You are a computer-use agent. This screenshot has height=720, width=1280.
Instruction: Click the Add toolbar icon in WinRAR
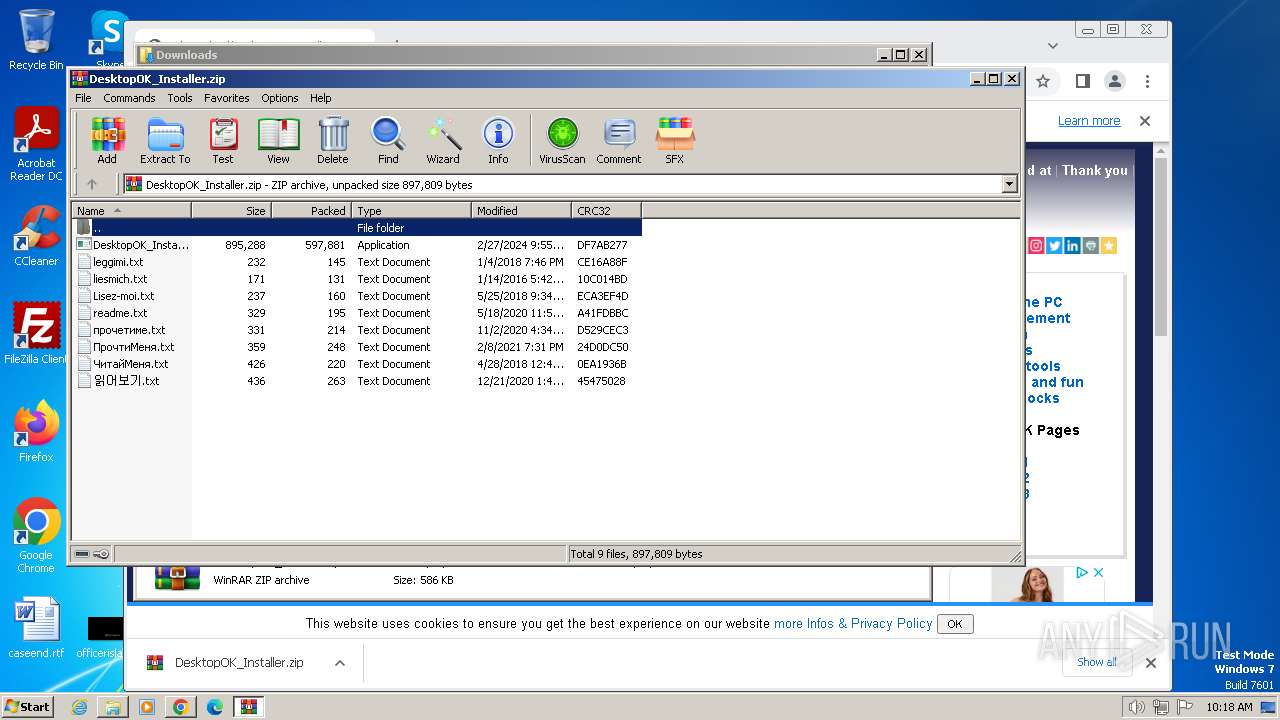[107, 140]
